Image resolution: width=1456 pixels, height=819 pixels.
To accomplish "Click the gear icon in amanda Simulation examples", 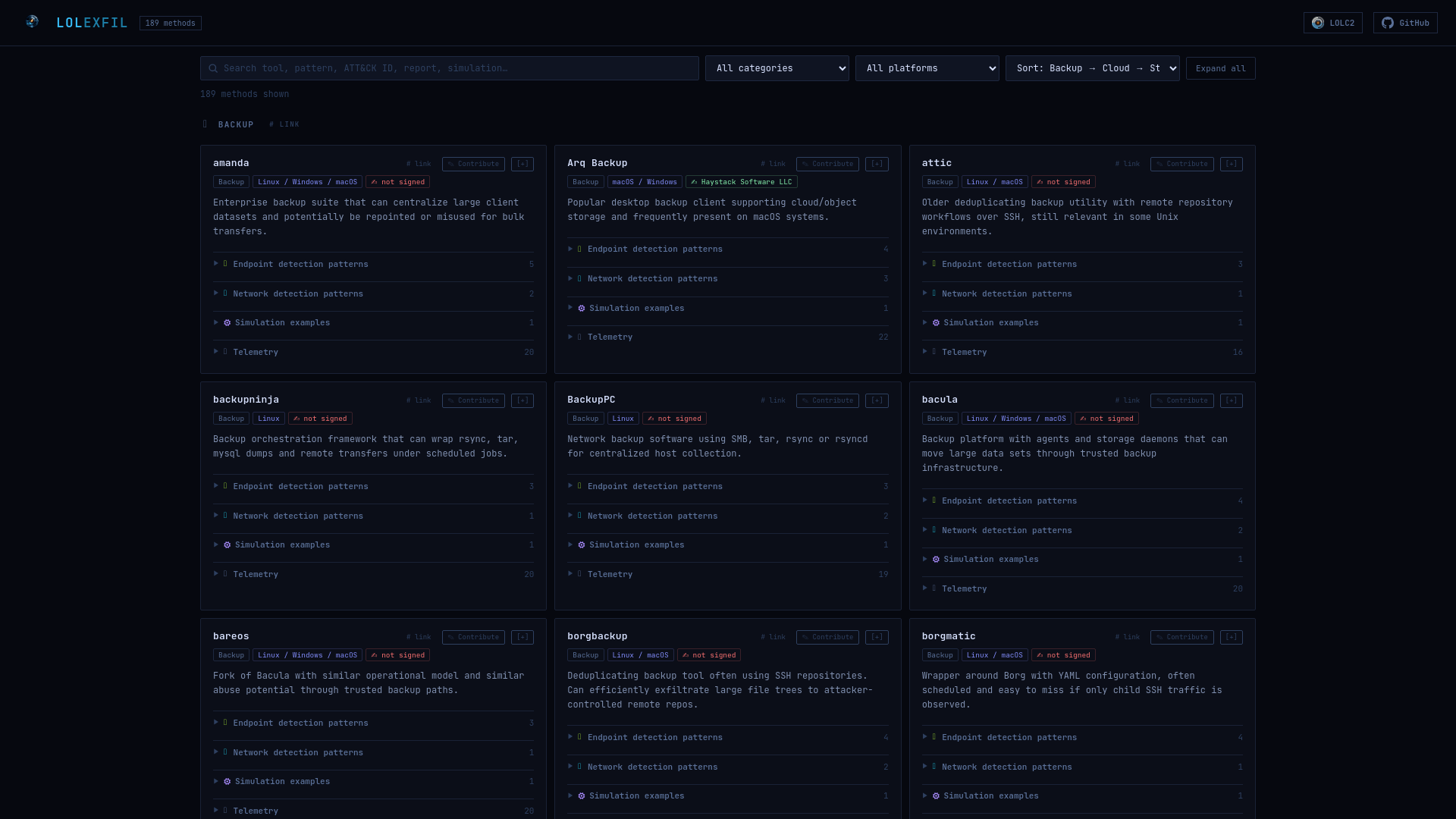I will coord(227,323).
